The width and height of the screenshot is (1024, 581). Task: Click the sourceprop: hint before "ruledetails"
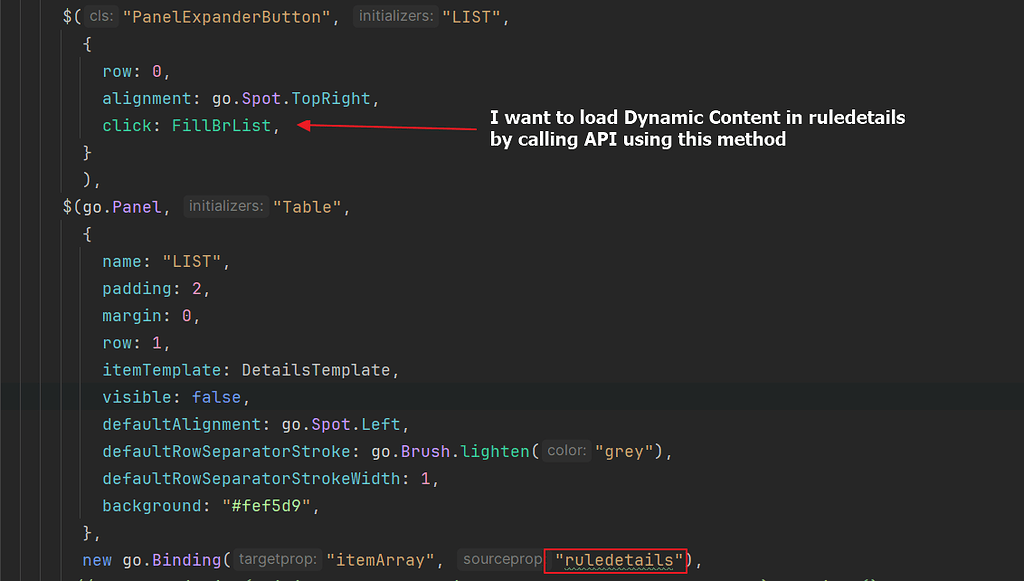click(501, 559)
